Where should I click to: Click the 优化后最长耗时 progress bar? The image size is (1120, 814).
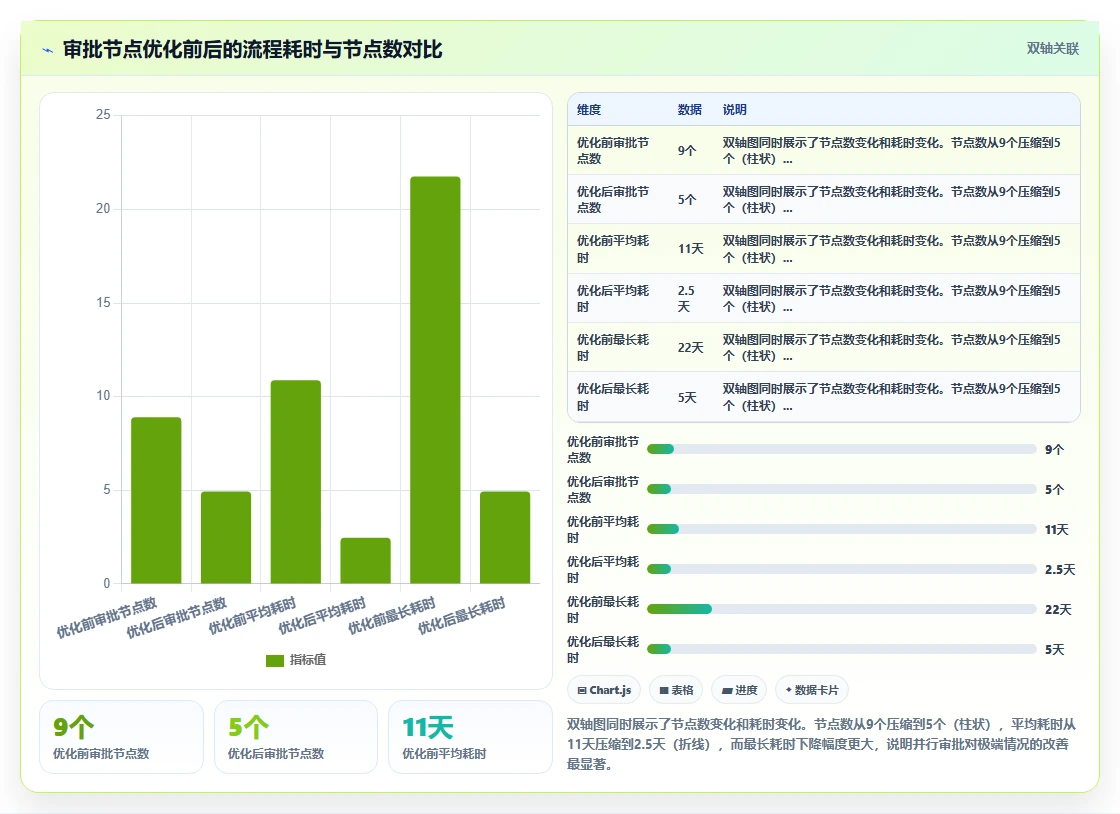[x=841, y=649]
